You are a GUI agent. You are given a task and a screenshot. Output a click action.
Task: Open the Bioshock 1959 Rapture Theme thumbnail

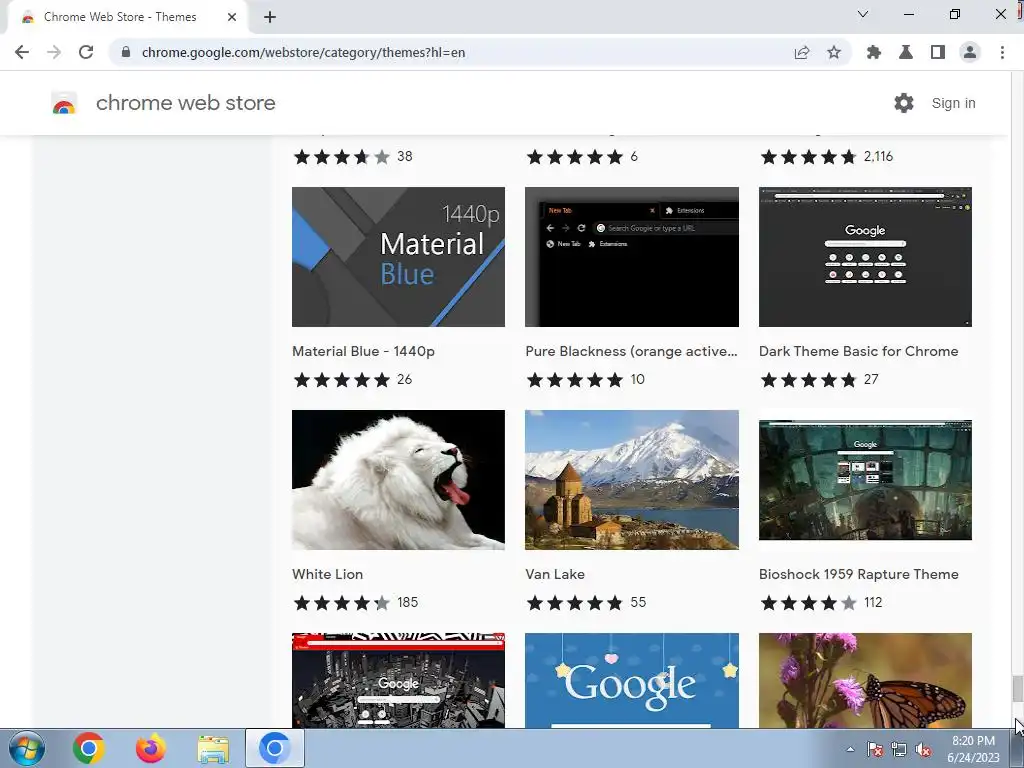[865, 480]
